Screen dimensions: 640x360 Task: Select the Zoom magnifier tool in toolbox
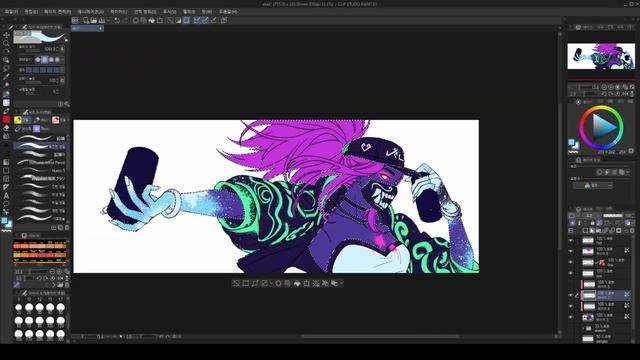click(6, 43)
